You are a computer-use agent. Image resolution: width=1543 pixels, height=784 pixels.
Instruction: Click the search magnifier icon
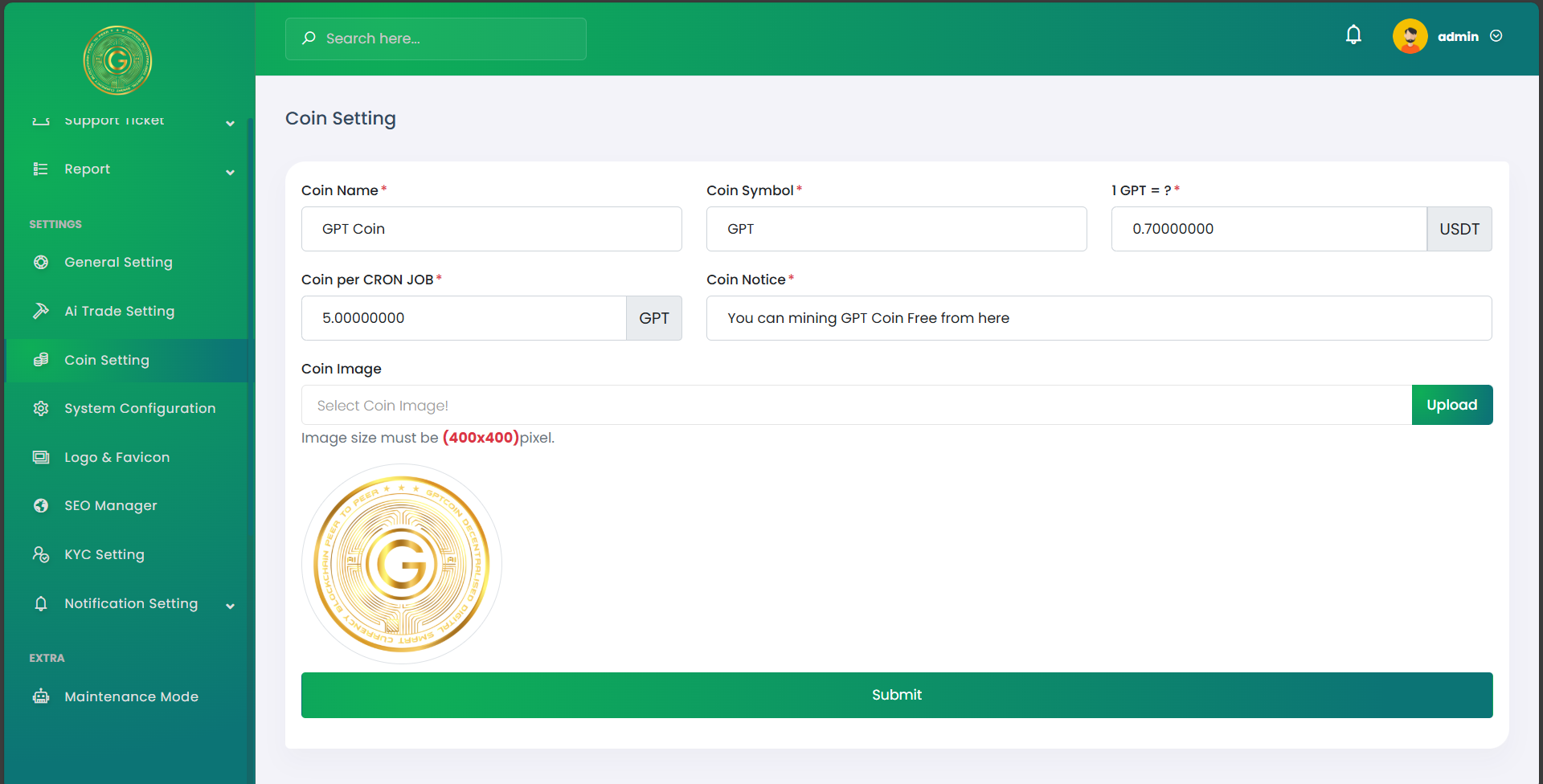tap(309, 38)
